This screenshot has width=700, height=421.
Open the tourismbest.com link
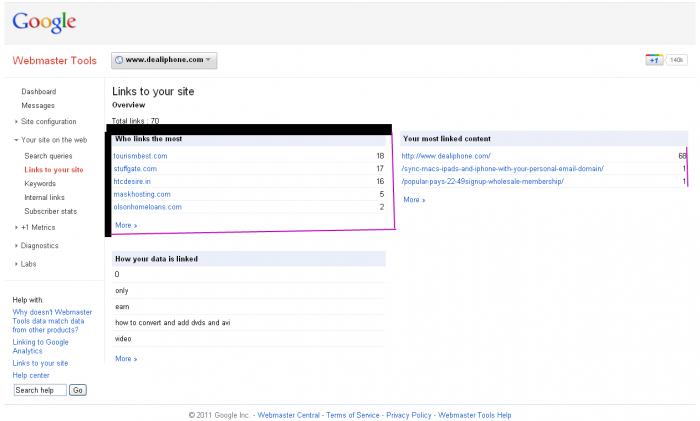click(141, 156)
